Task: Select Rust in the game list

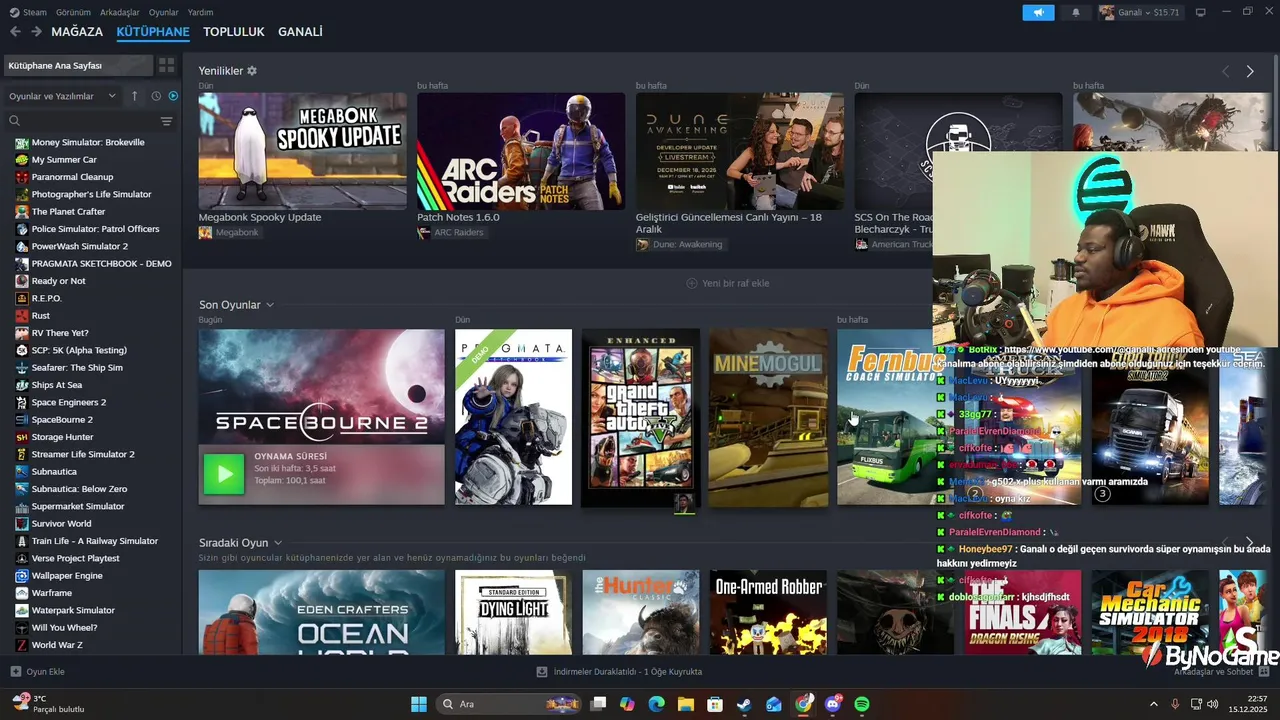Action: tap(40, 316)
